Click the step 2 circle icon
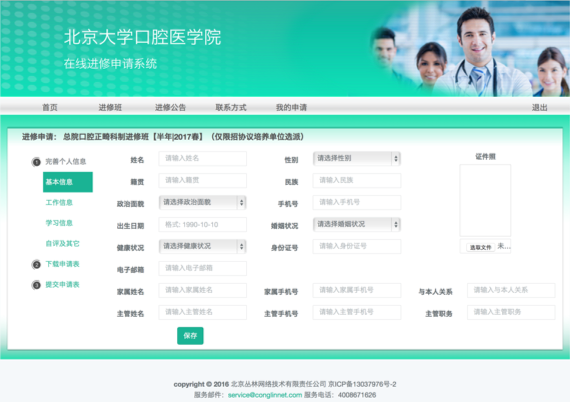The height and width of the screenshot is (402, 570). point(36,265)
